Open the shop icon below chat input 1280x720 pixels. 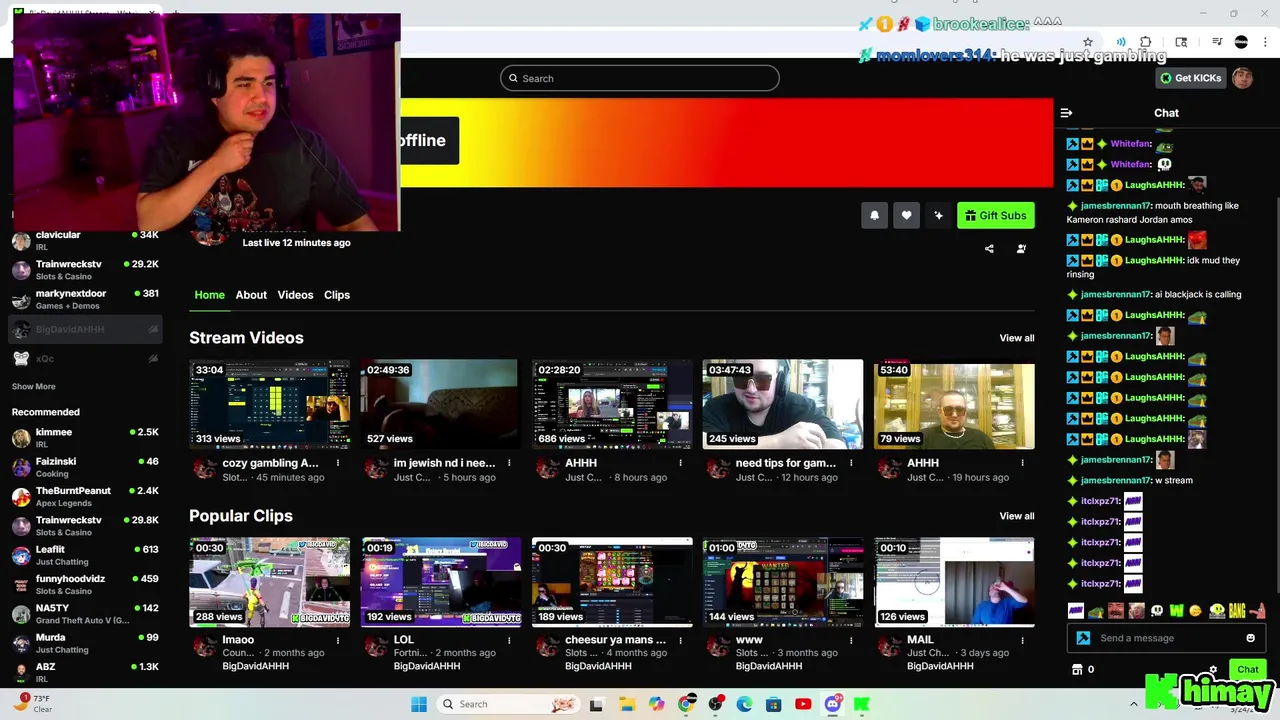coord(1077,669)
